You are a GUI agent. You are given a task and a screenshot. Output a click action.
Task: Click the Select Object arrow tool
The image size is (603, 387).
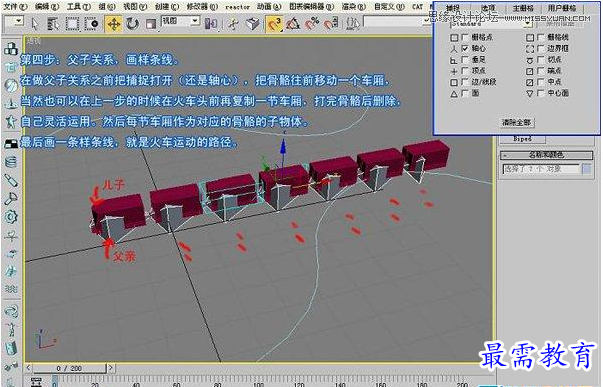point(35,24)
